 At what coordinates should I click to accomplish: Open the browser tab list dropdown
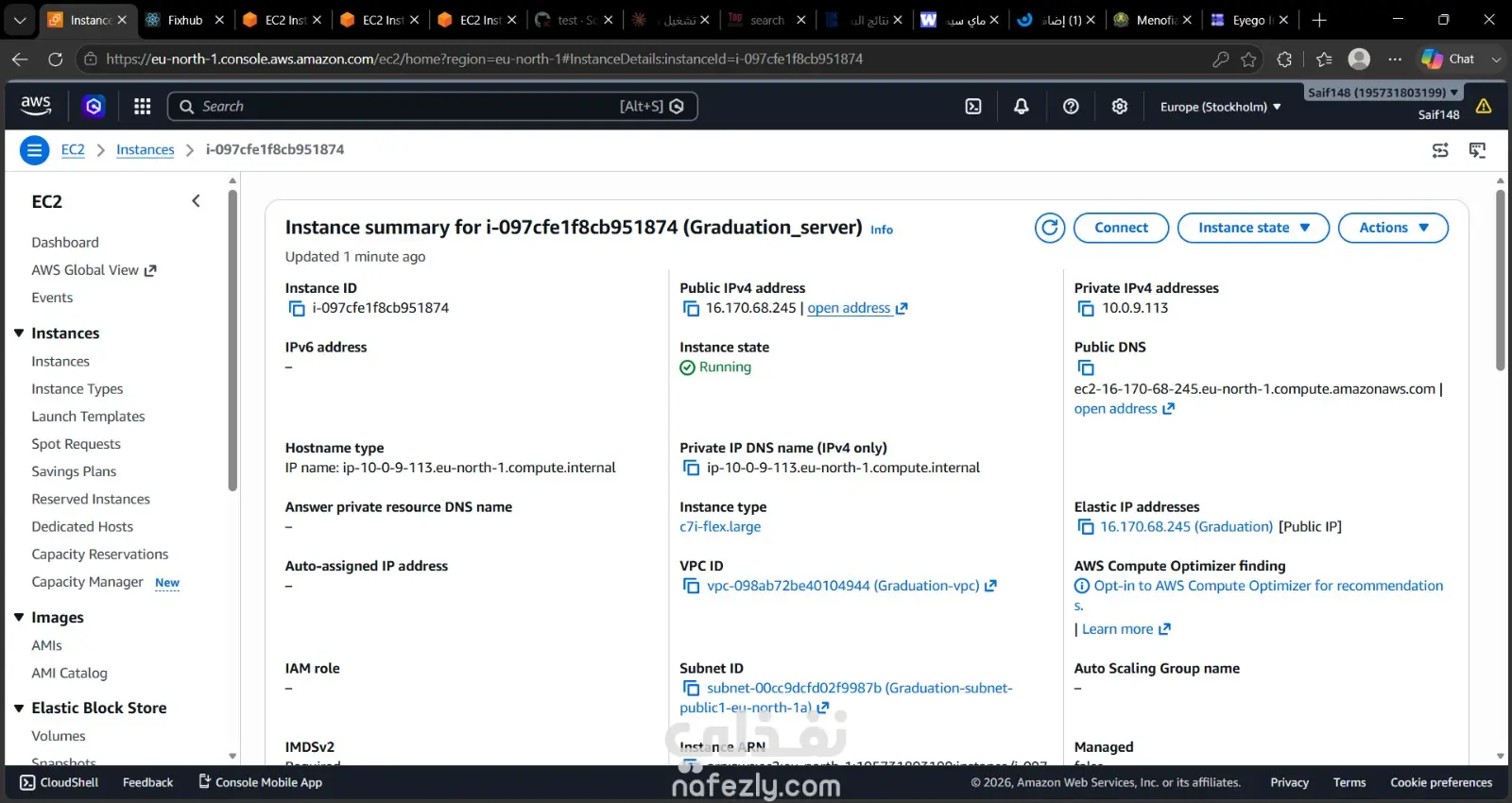coord(20,20)
